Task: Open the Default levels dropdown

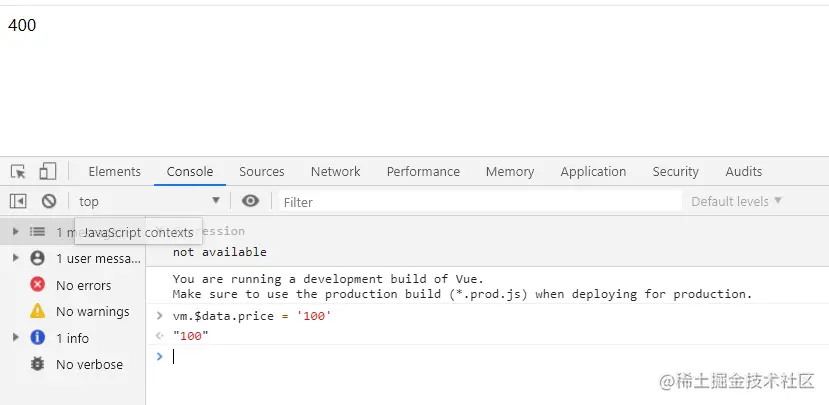Action: [x=736, y=201]
